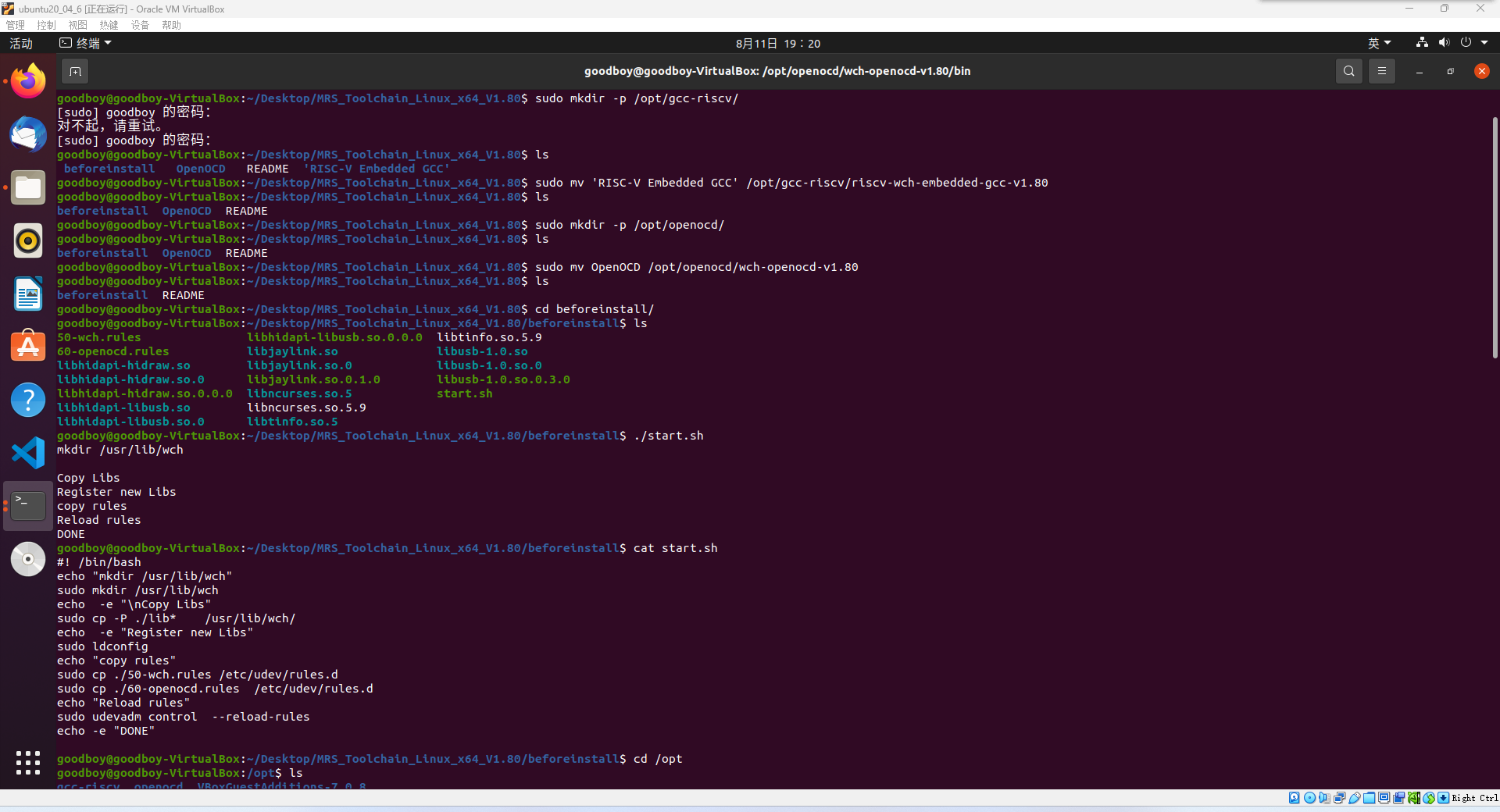The height and width of the screenshot is (812, 1500).
Task: Show all applications grid
Action: (28, 762)
